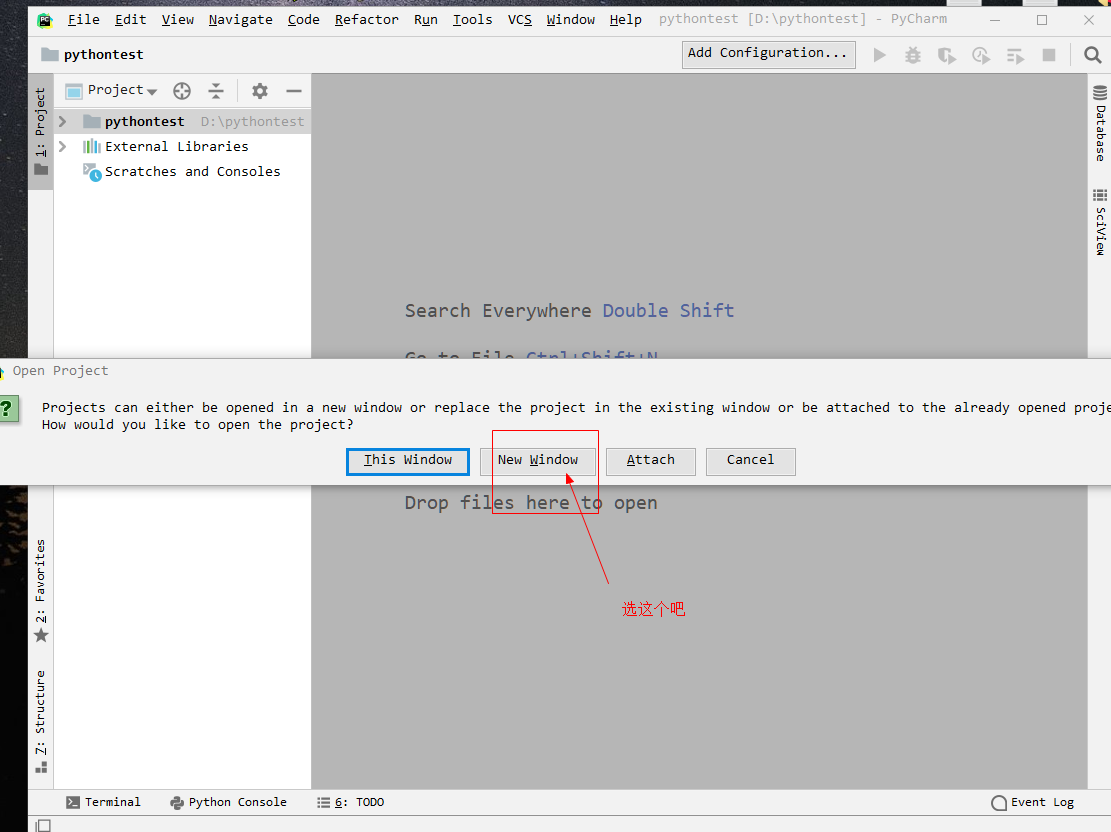Click the Profile run icon
This screenshot has height=832, width=1111.
[x=981, y=55]
